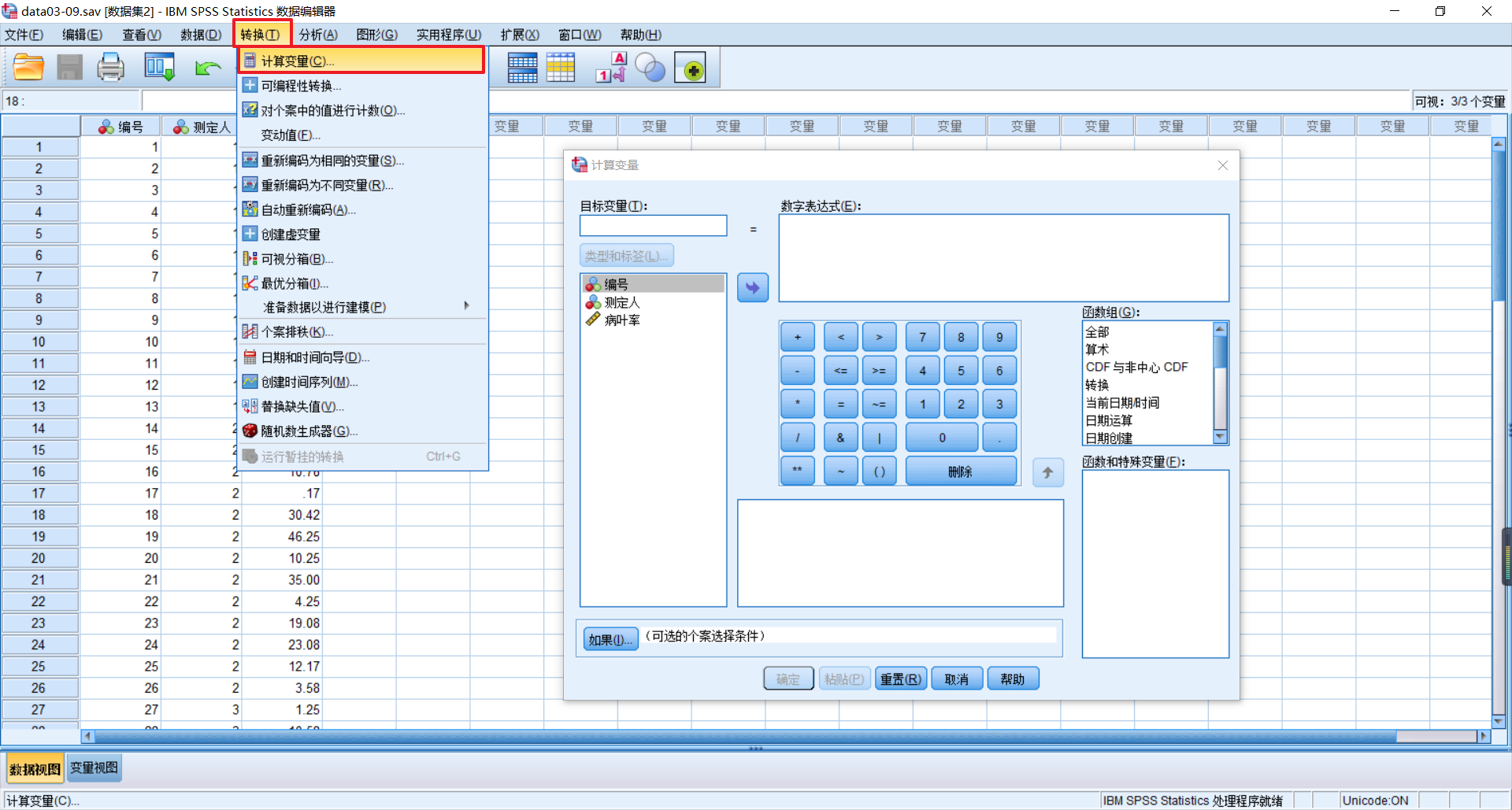The height and width of the screenshot is (810, 1512).
Task: Click the division slash key
Action: [x=798, y=438]
